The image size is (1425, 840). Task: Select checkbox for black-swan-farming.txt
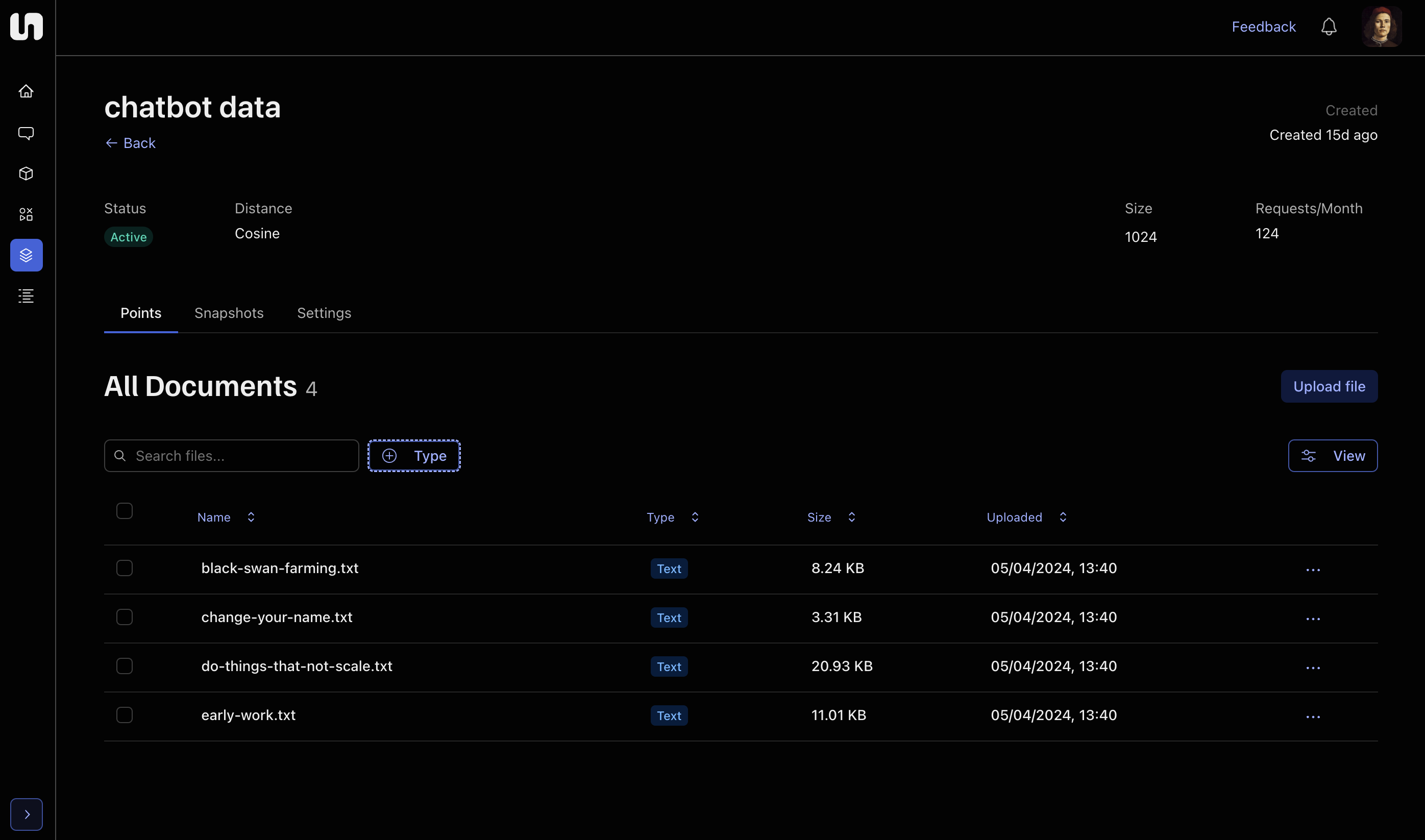coord(125,567)
